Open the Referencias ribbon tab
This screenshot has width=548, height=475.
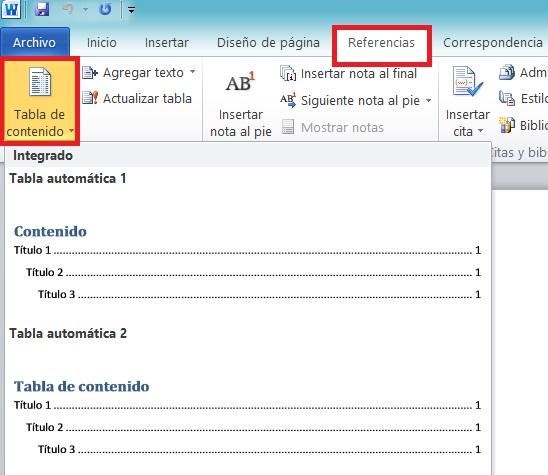[x=381, y=43]
